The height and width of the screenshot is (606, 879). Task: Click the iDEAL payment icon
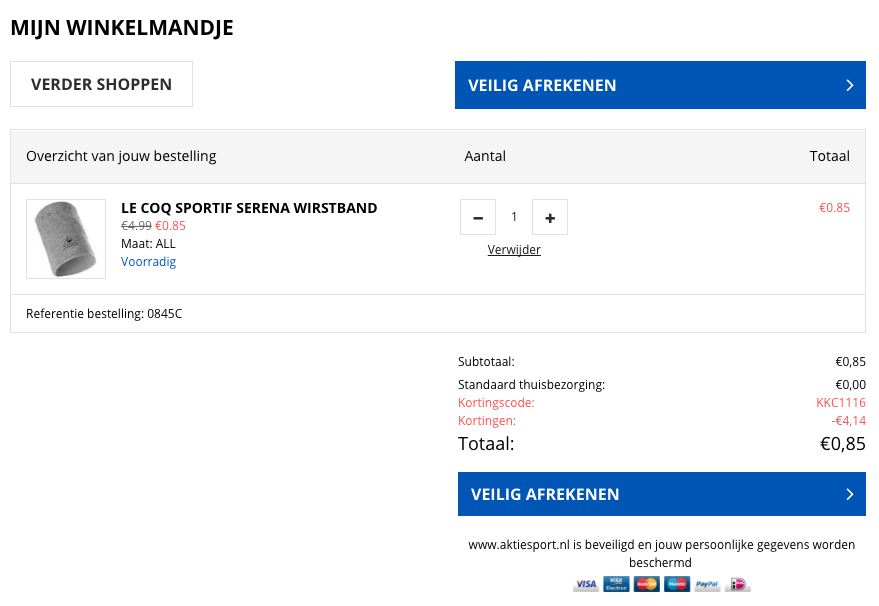click(x=738, y=584)
